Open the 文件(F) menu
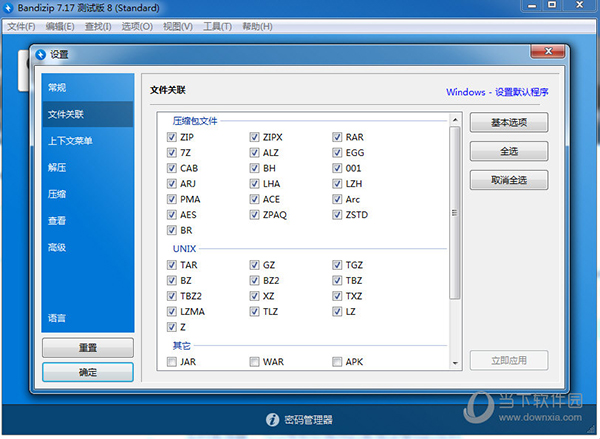 [x=21, y=26]
